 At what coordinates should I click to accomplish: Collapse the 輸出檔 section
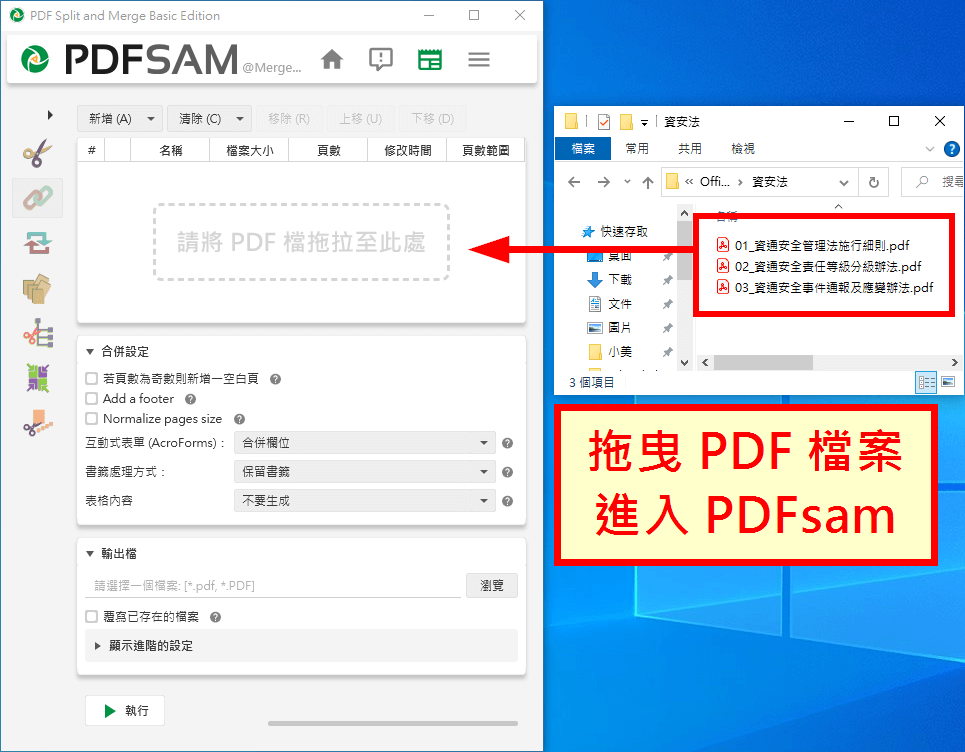coord(90,553)
